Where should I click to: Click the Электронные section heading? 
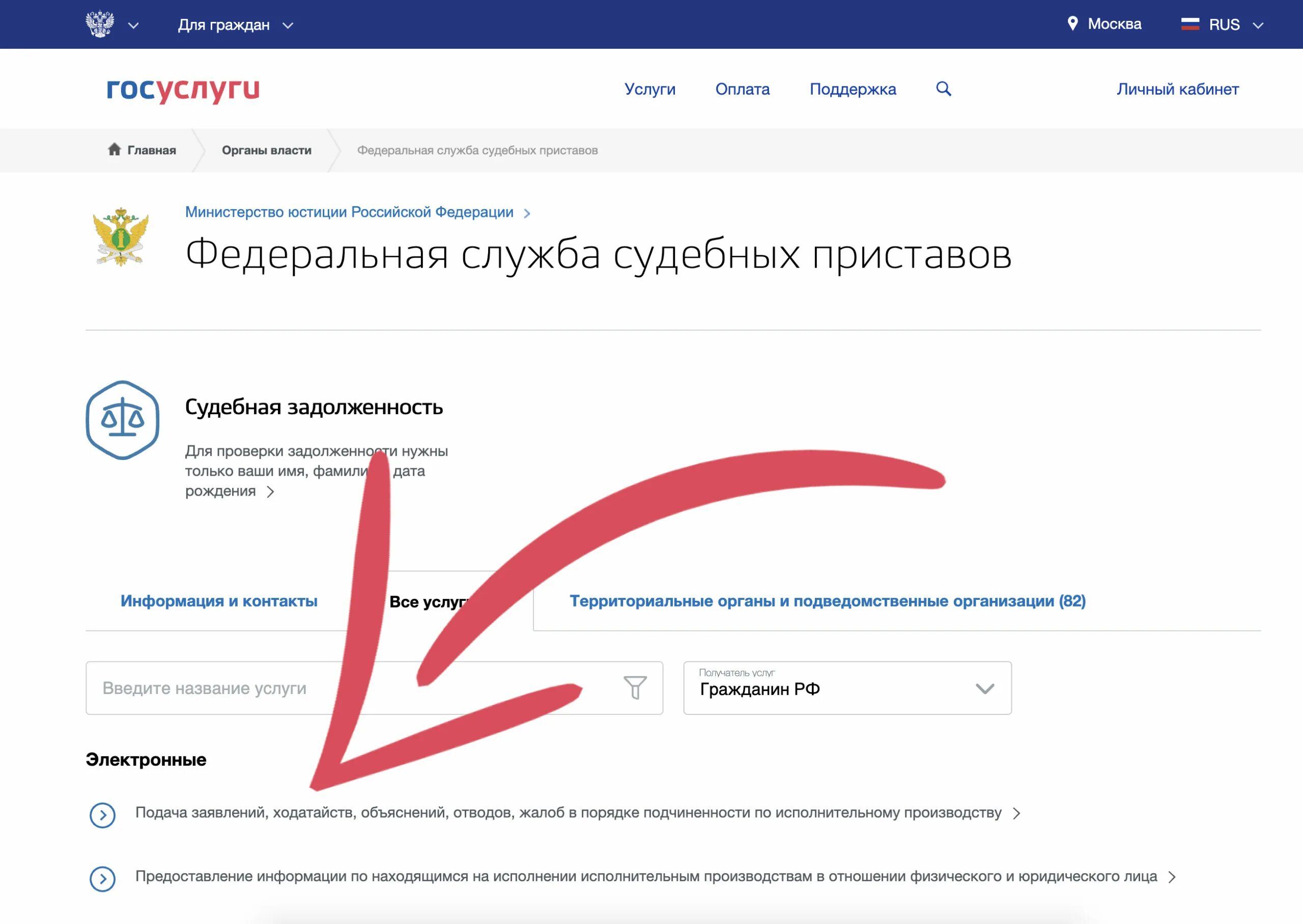click(146, 760)
